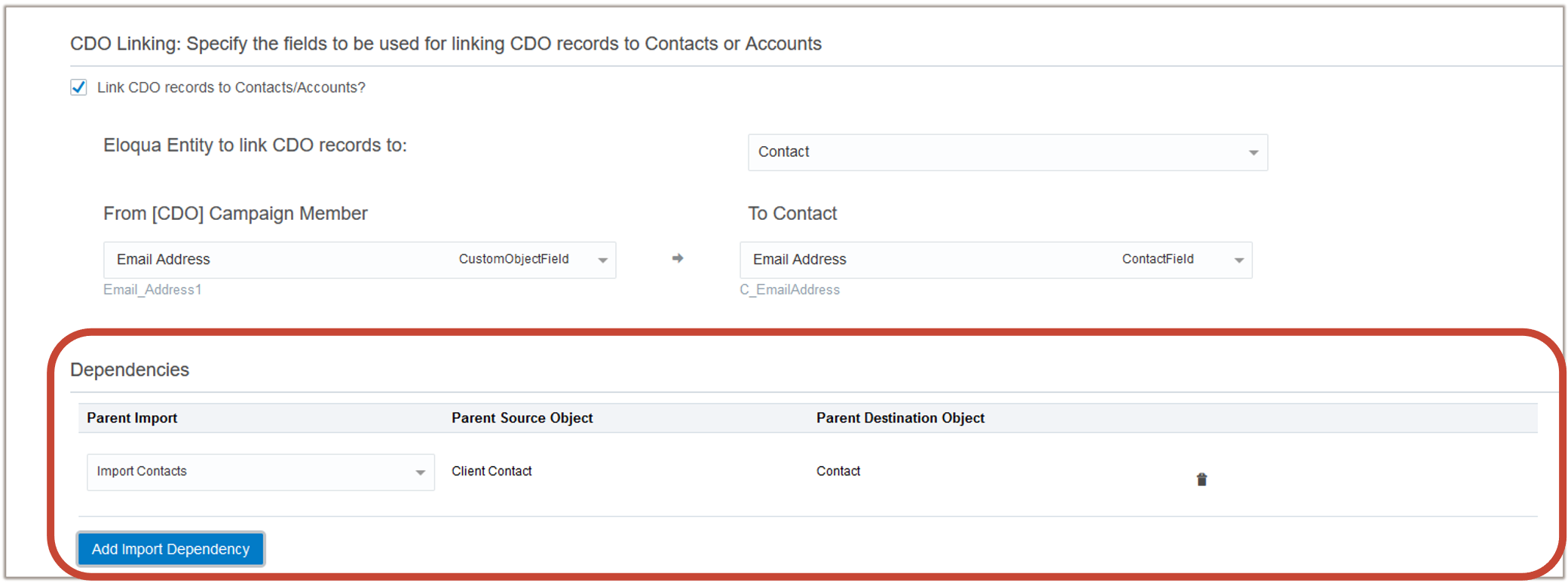Click the From [CDO] Campaign Member label

235,214
